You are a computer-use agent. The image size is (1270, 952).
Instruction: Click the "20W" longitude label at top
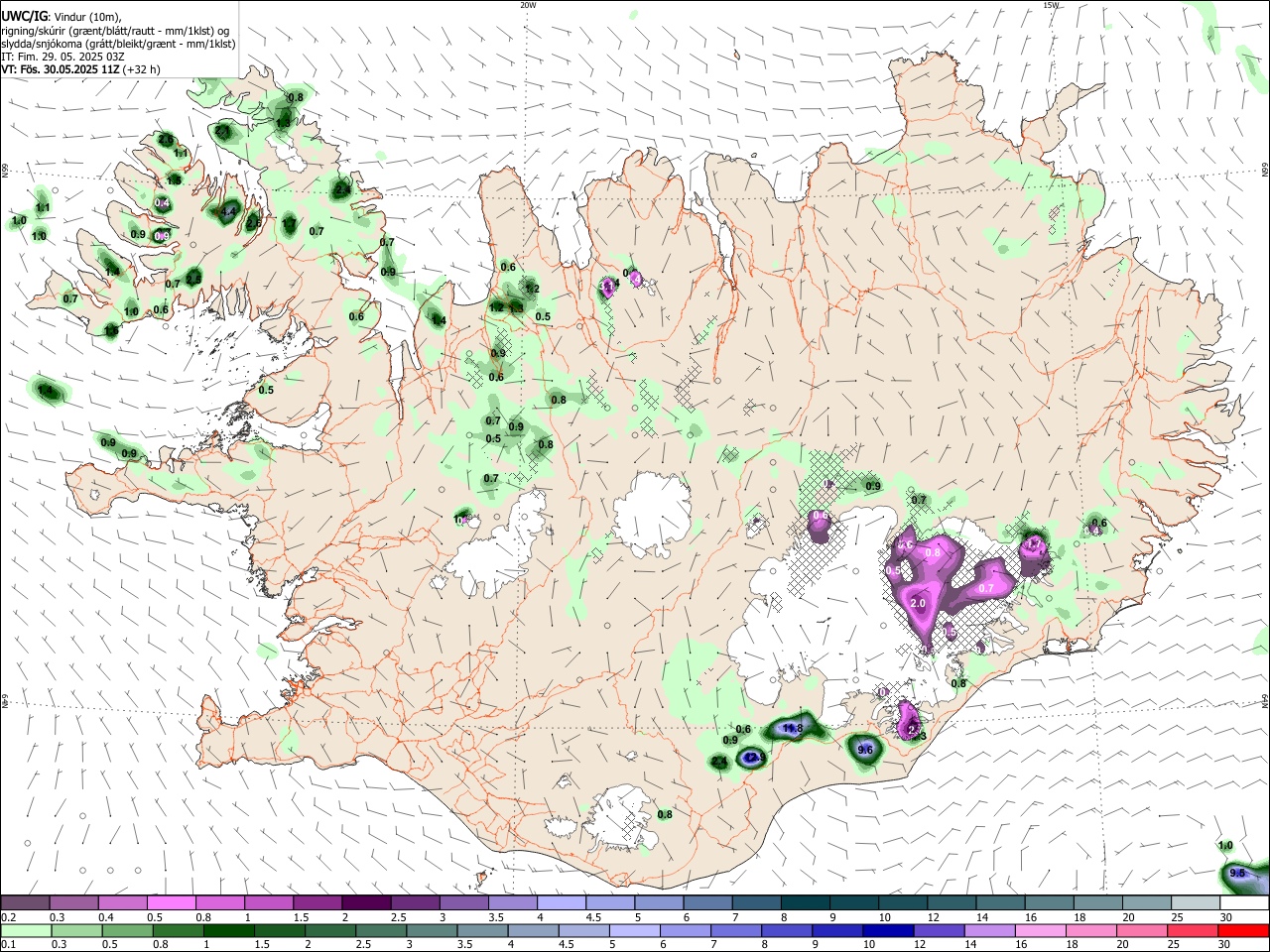[527, 5]
